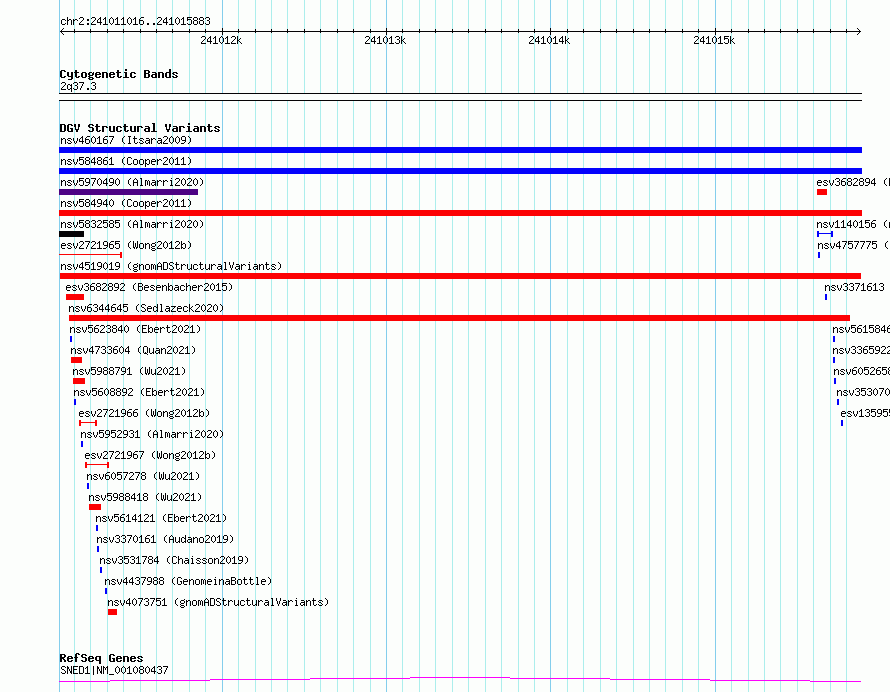Open nsv5988791 (Wu2021) variant
This screenshot has height=692, width=890.
pos(129,371)
